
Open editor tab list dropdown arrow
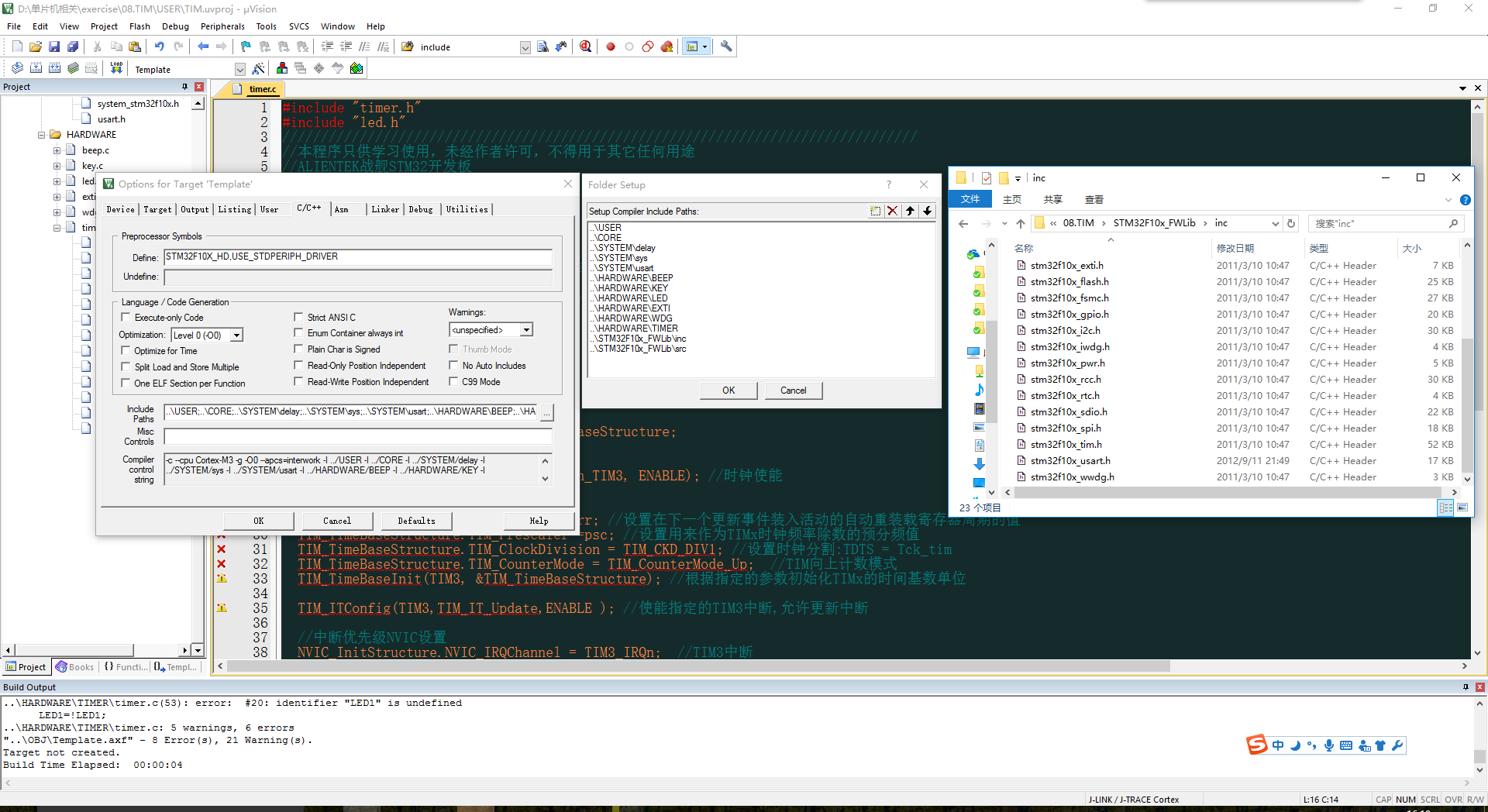click(1462, 88)
